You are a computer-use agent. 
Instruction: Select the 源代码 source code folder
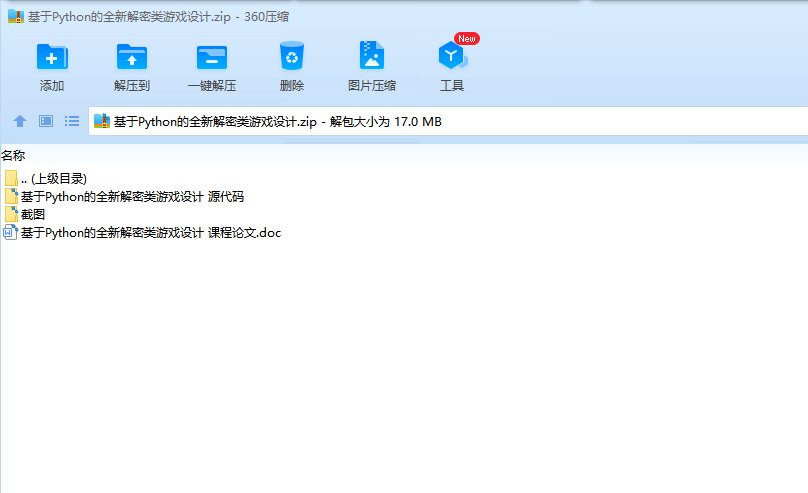[x=124, y=197]
